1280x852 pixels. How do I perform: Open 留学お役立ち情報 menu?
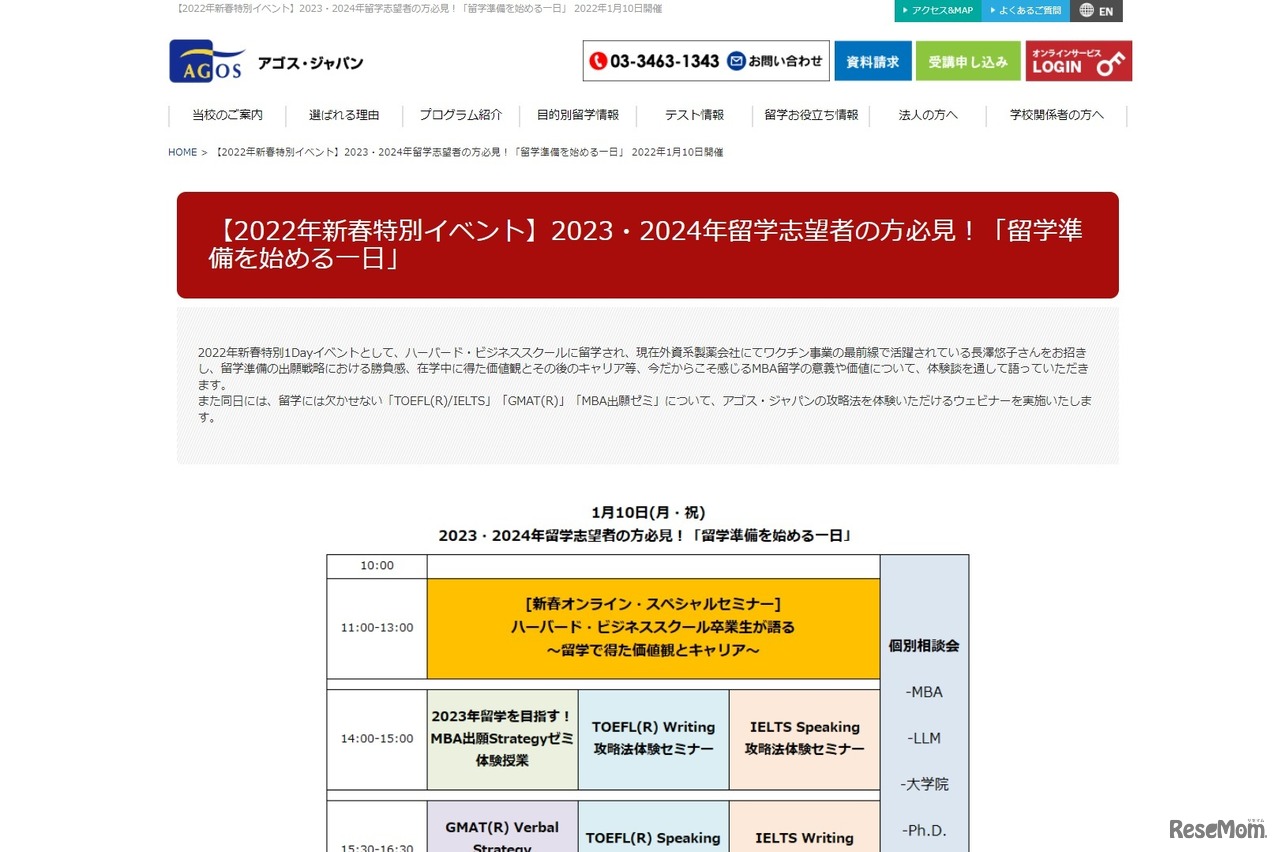[811, 115]
